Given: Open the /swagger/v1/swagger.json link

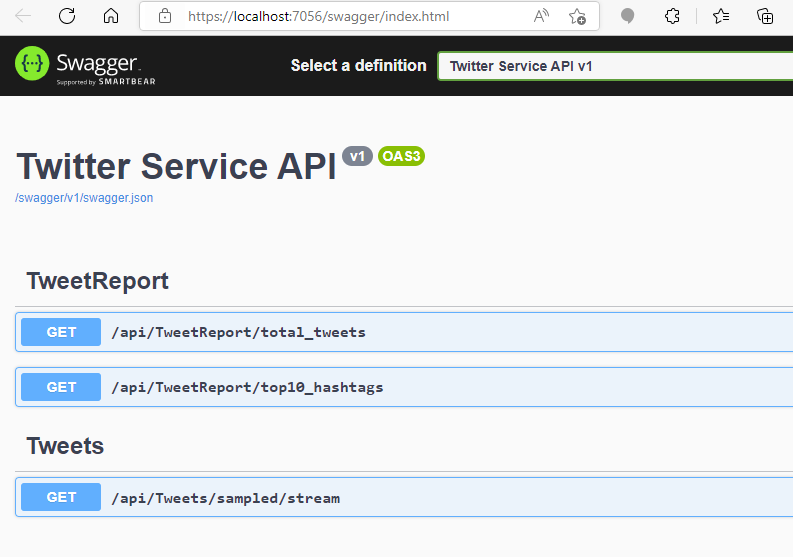Looking at the screenshot, I should click(84, 197).
